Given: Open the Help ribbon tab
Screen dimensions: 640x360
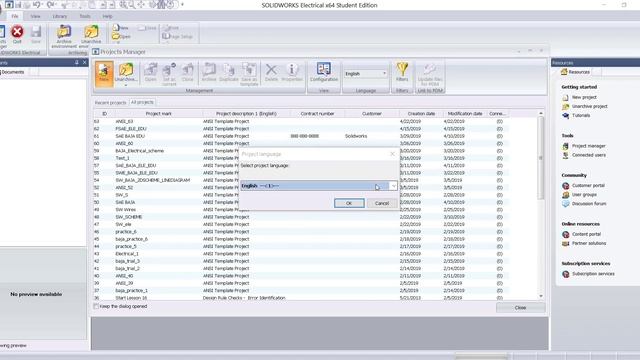Looking at the screenshot, I should tap(107, 16).
